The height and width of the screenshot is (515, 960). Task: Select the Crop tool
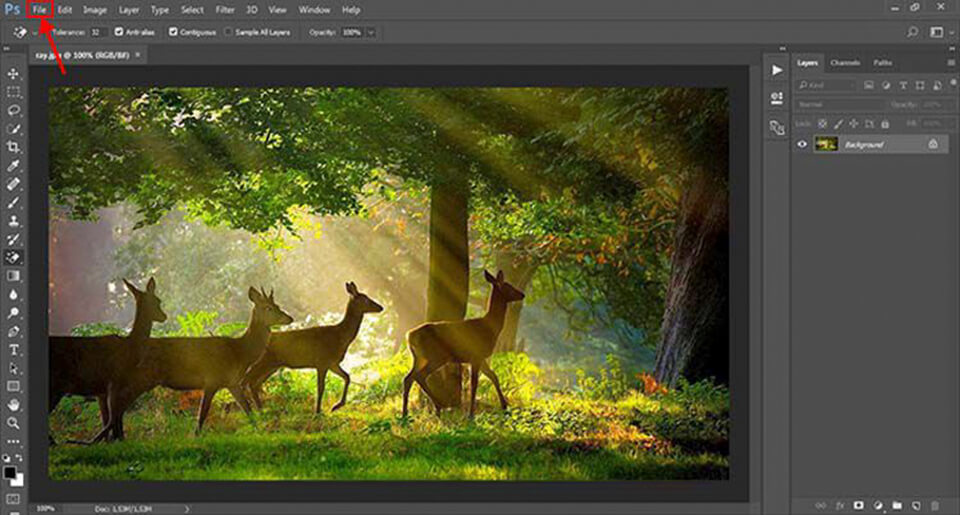coord(13,147)
